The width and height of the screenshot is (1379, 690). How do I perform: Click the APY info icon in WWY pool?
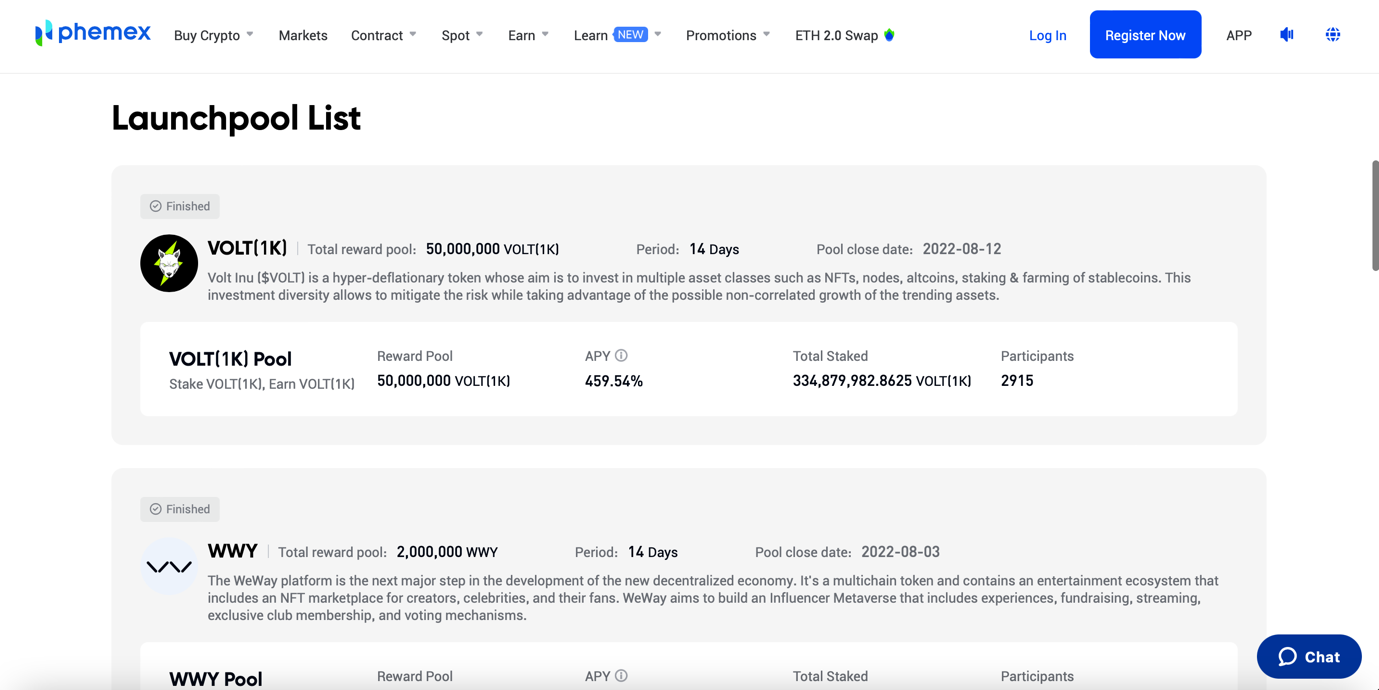621,676
